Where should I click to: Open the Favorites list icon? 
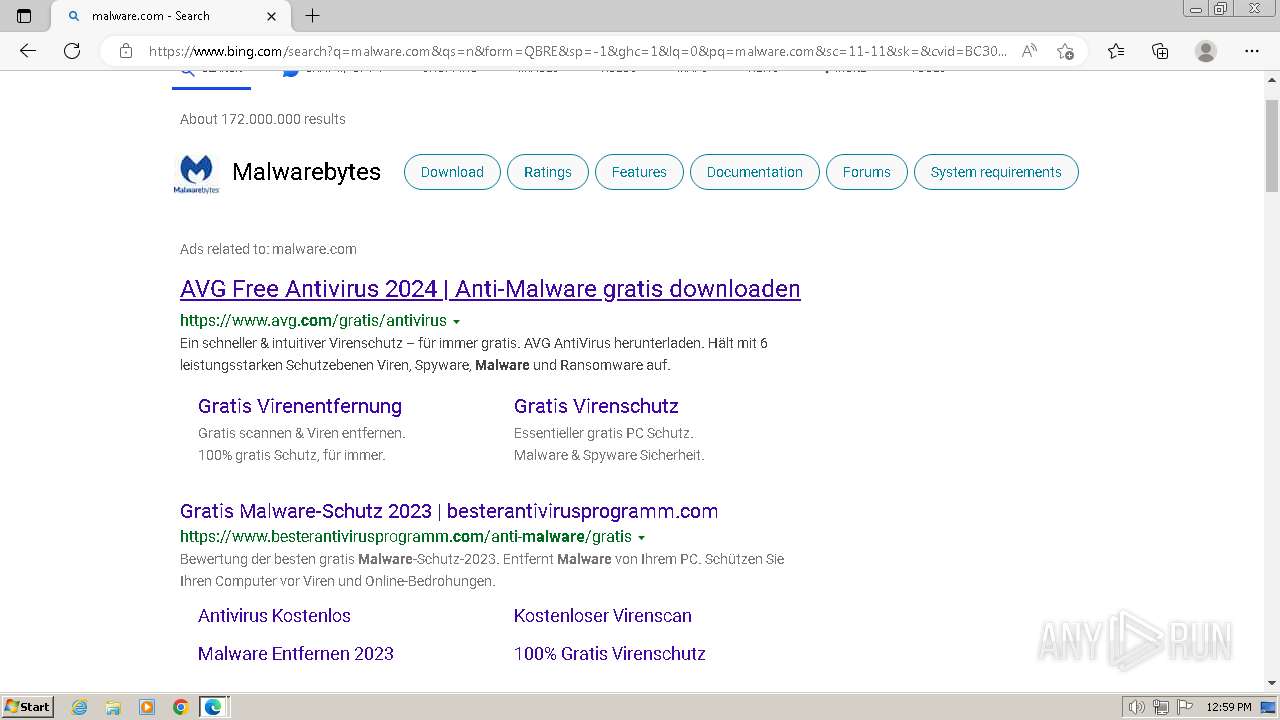pyautogui.click(x=1116, y=51)
